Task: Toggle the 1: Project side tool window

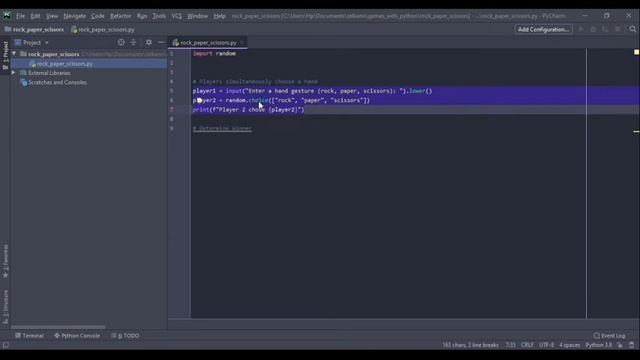Action: pyautogui.click(x=5, y=56)
